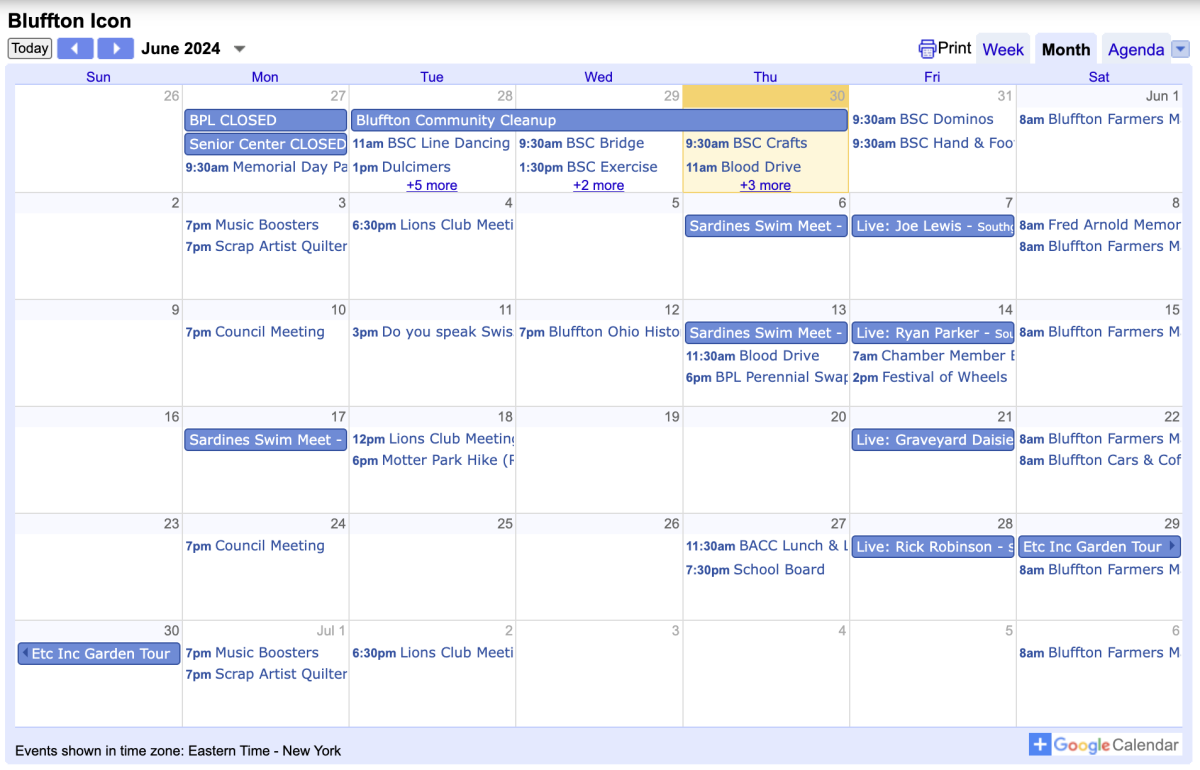This screenshot has height=770, width=1200.
Task: Open 7pm Music Boosters on June 3
Action: click(x=252, y=225)
